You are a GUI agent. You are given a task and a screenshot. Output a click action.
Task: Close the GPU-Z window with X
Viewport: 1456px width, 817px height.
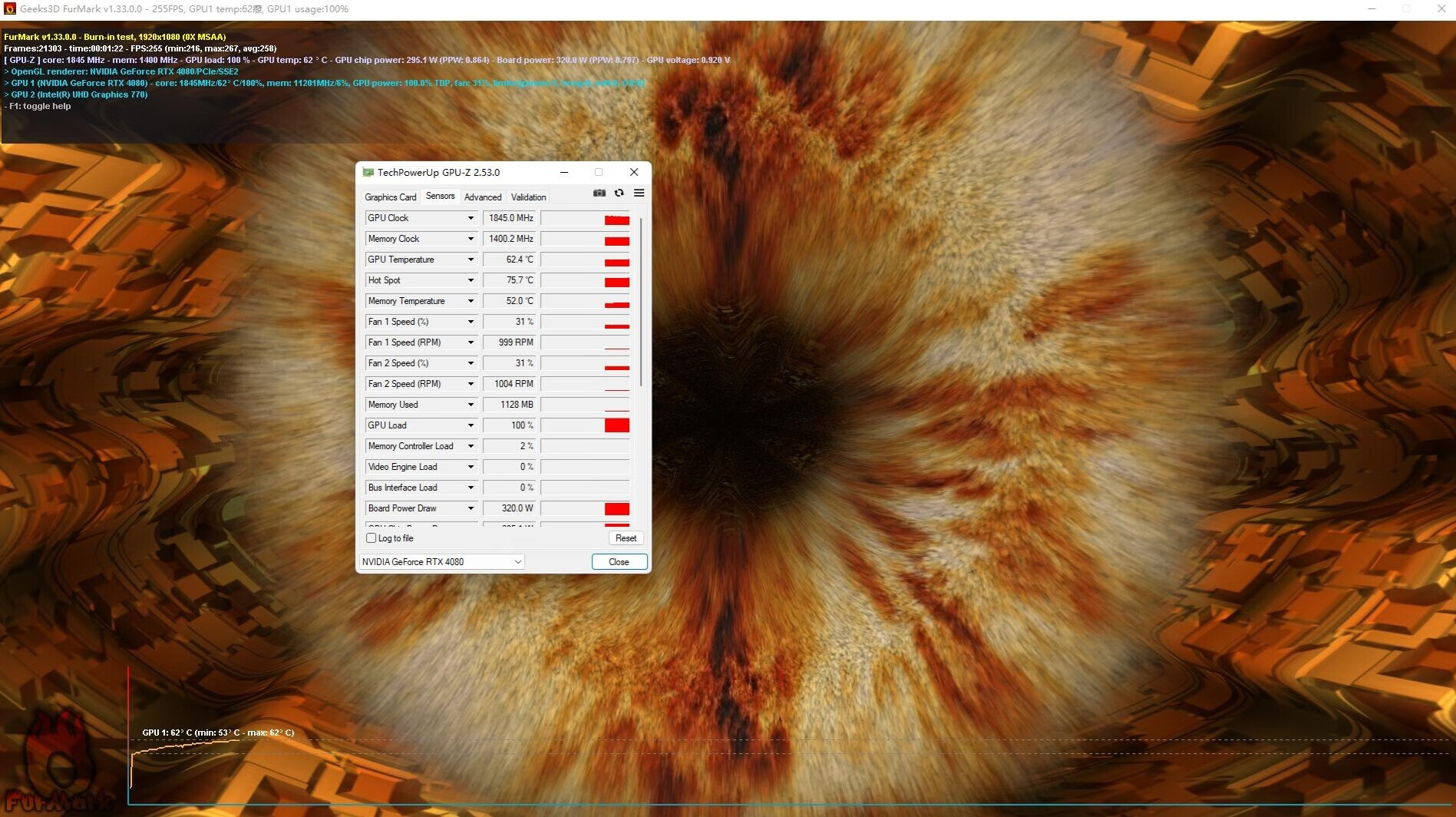point(634,173)
